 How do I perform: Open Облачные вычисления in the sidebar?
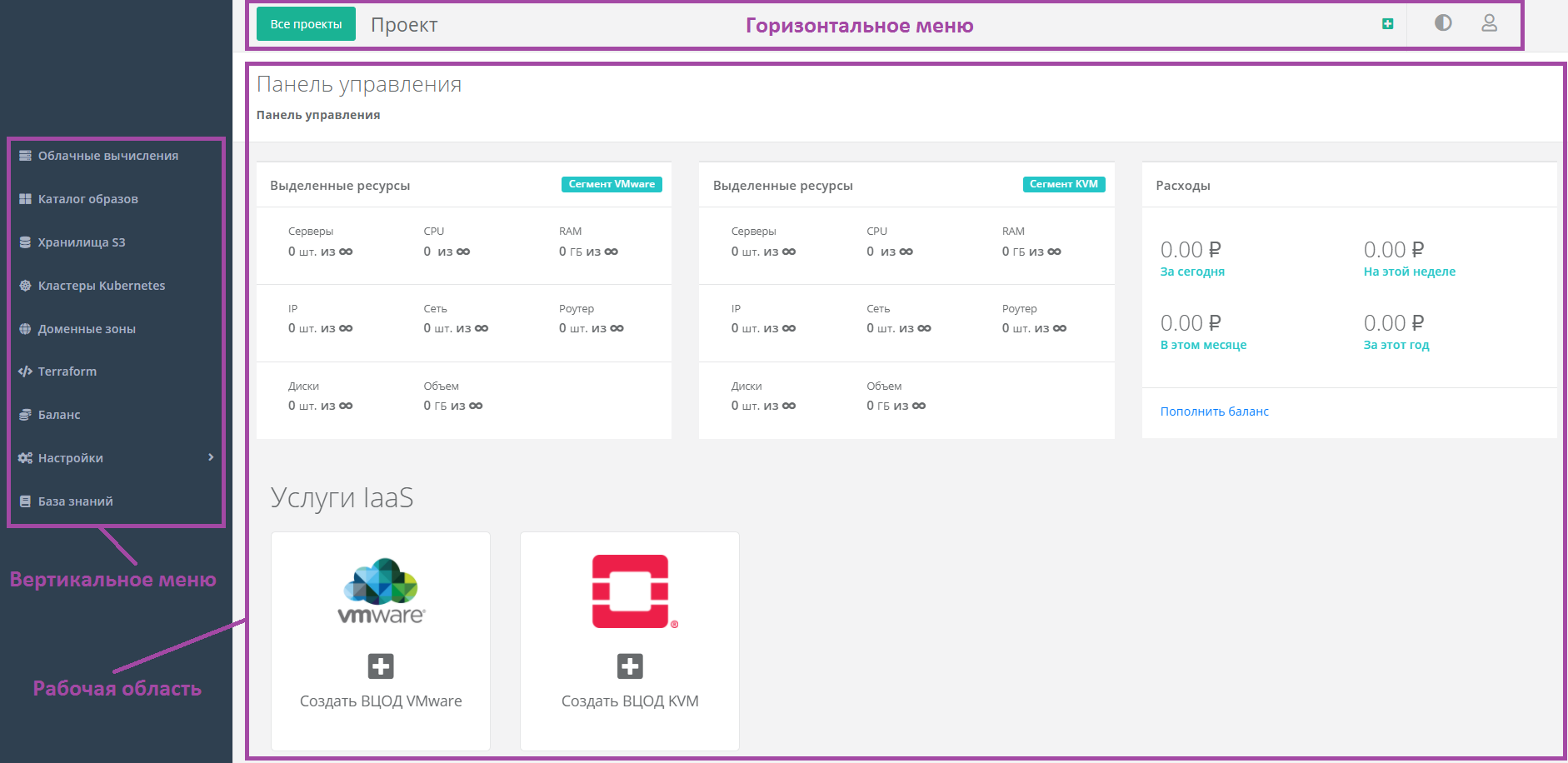pos(107,156)
